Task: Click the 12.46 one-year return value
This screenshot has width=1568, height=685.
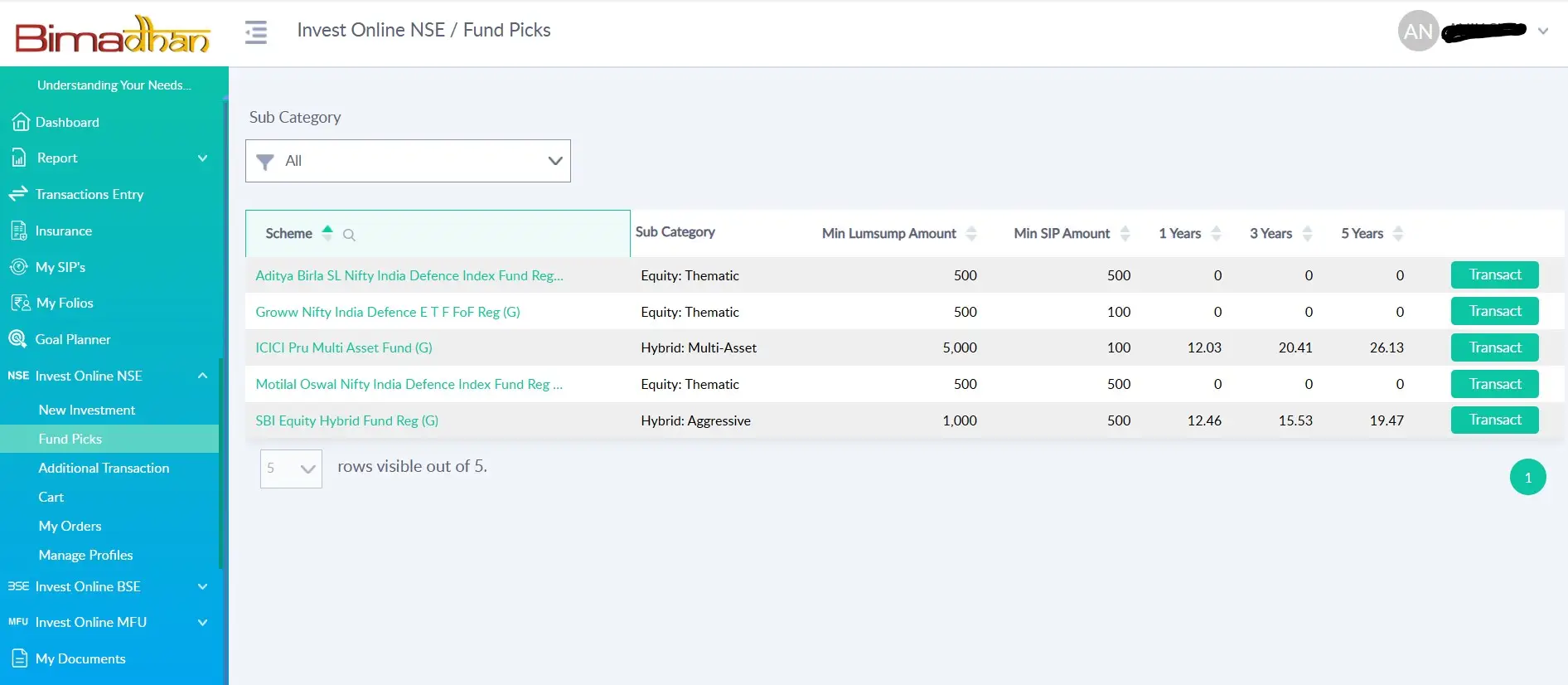Action: pos(1204,420)
